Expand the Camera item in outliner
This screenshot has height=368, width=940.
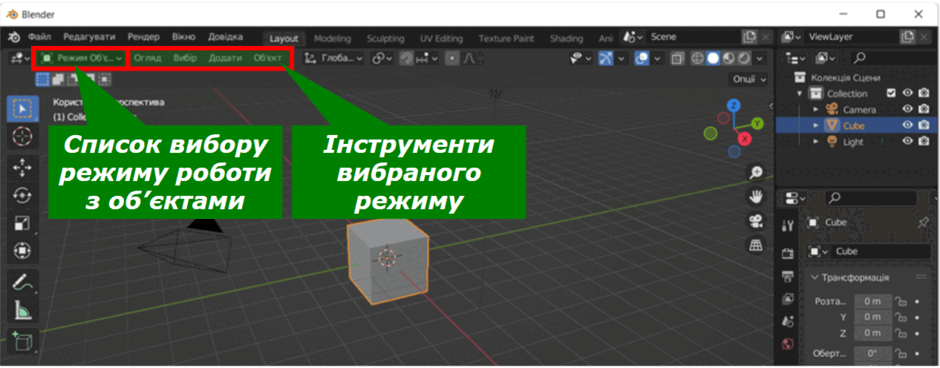coord(815,110)
